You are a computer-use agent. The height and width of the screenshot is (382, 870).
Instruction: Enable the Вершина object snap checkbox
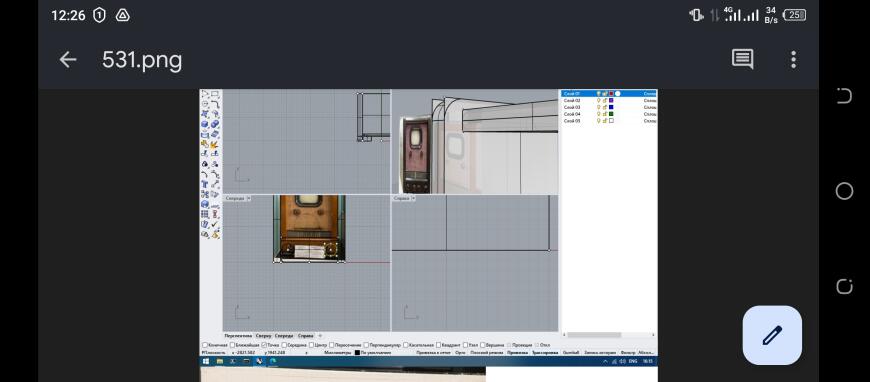[483, 345]
